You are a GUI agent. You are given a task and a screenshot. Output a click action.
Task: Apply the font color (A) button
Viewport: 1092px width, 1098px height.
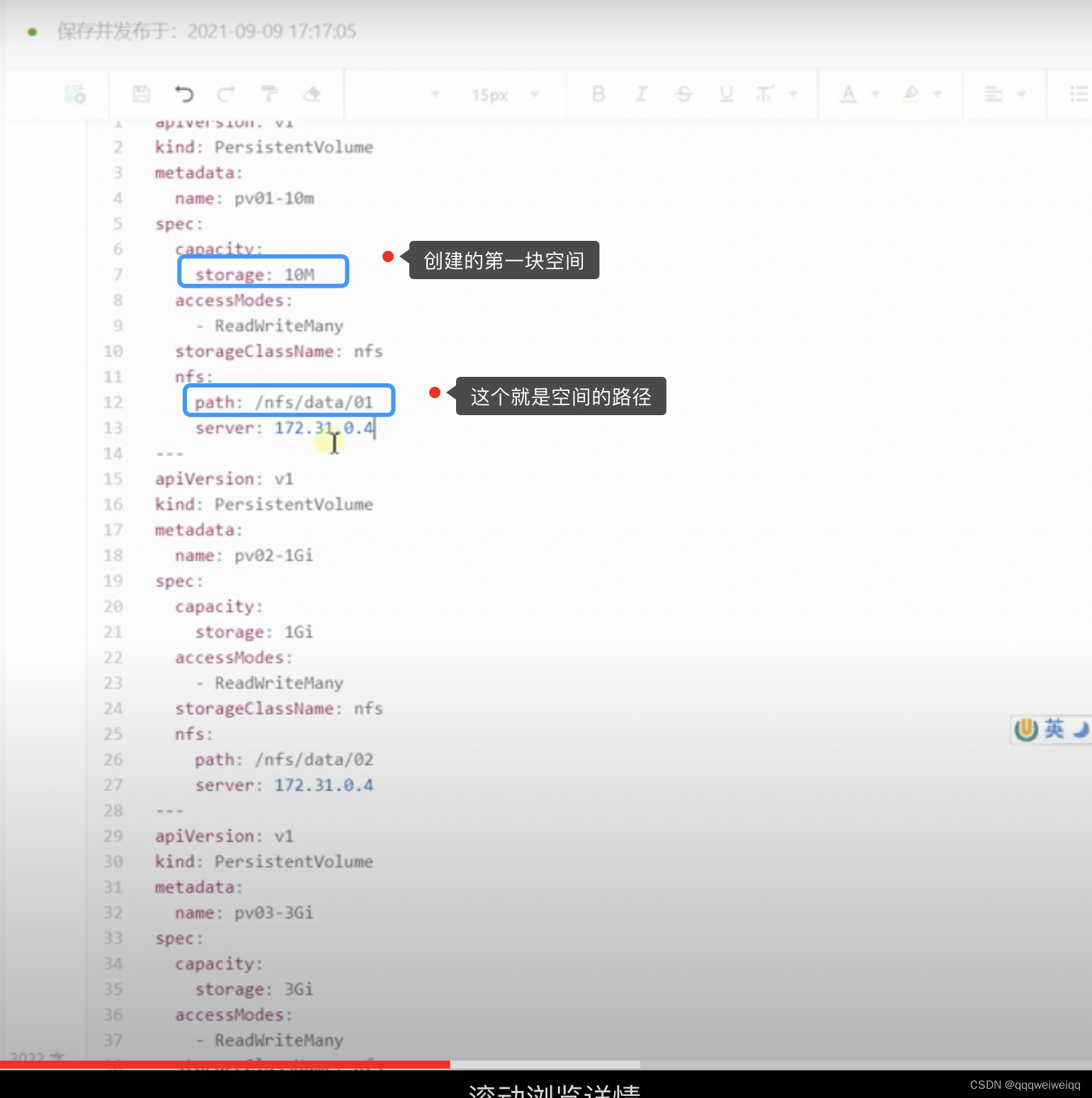point(848,94)
